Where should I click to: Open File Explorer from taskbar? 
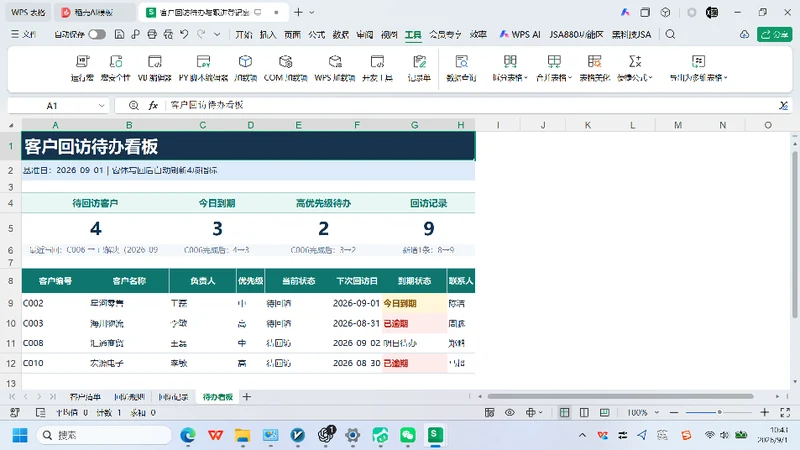242,435
